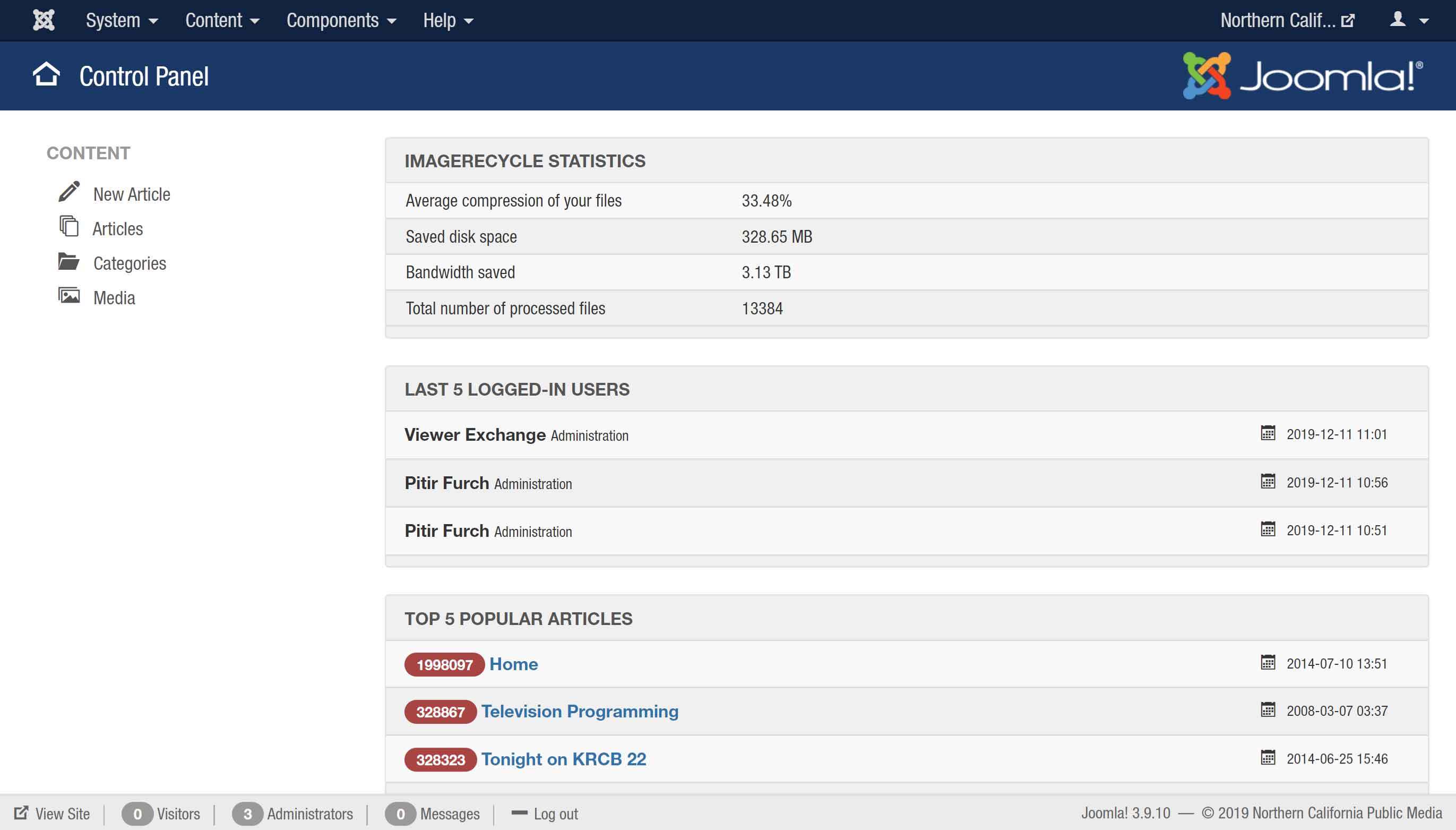Click calendar icon beside Home article date
The height and width of the screenshot is (830, 1456).
1268,662
